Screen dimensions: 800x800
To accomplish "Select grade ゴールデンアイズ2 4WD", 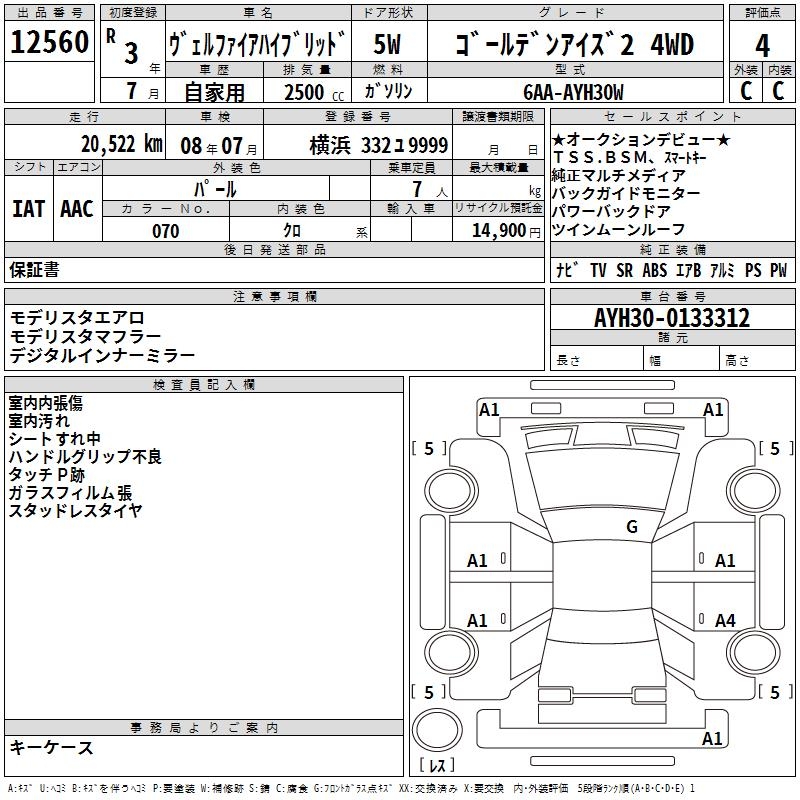I will tap(575, 44).
